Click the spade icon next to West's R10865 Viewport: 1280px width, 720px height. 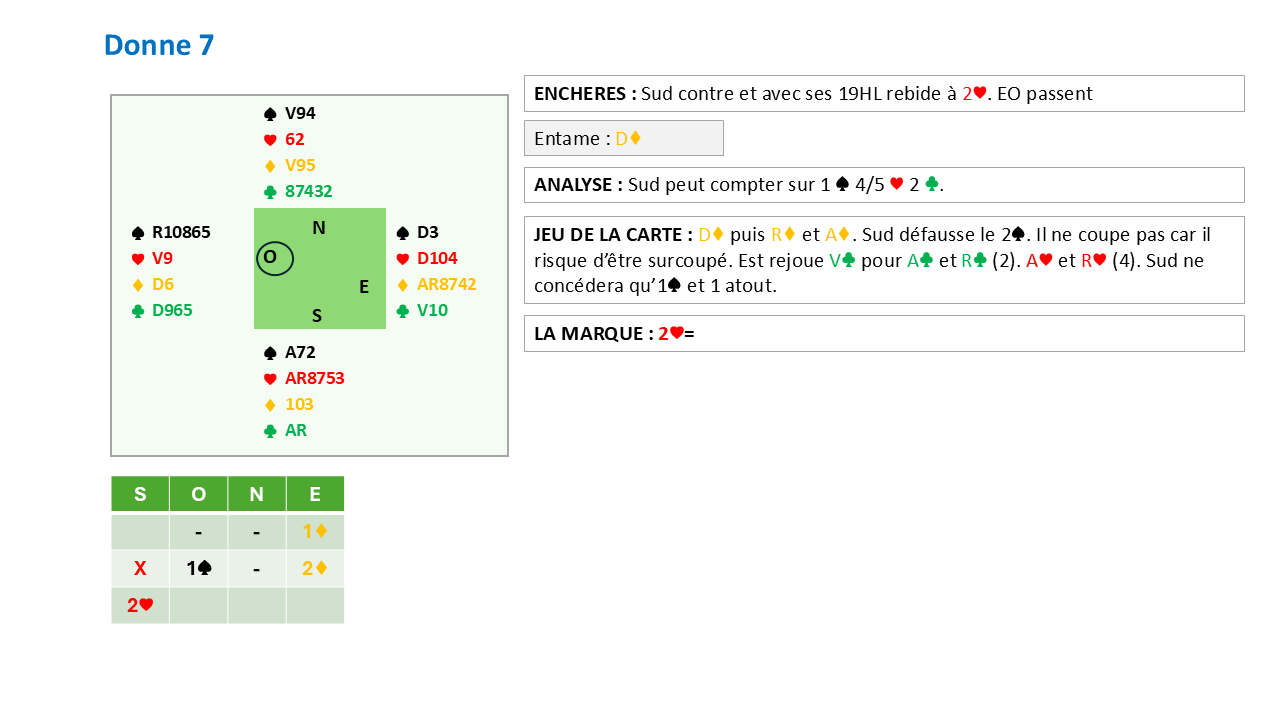coord(138,233)
